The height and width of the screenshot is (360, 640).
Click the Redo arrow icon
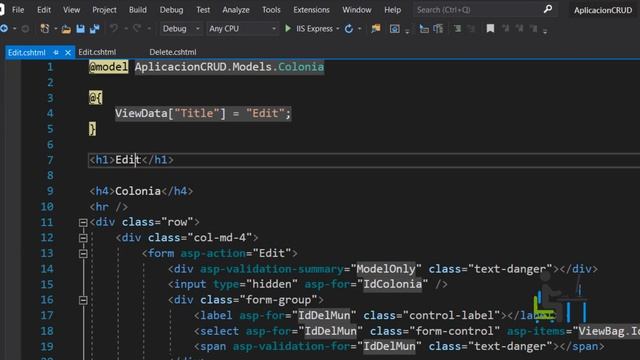click(x=137, y=28)
